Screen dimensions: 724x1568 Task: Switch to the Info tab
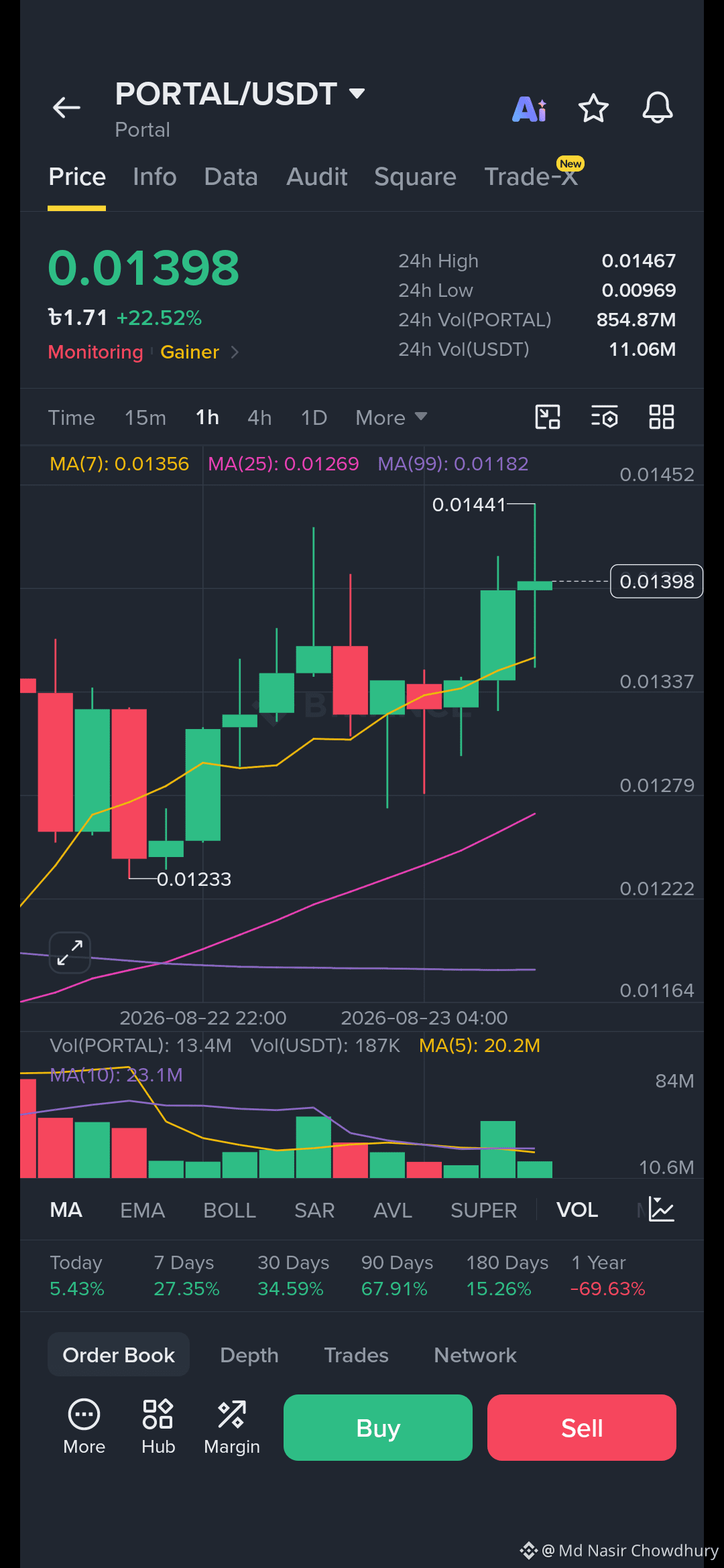[155, 177]
